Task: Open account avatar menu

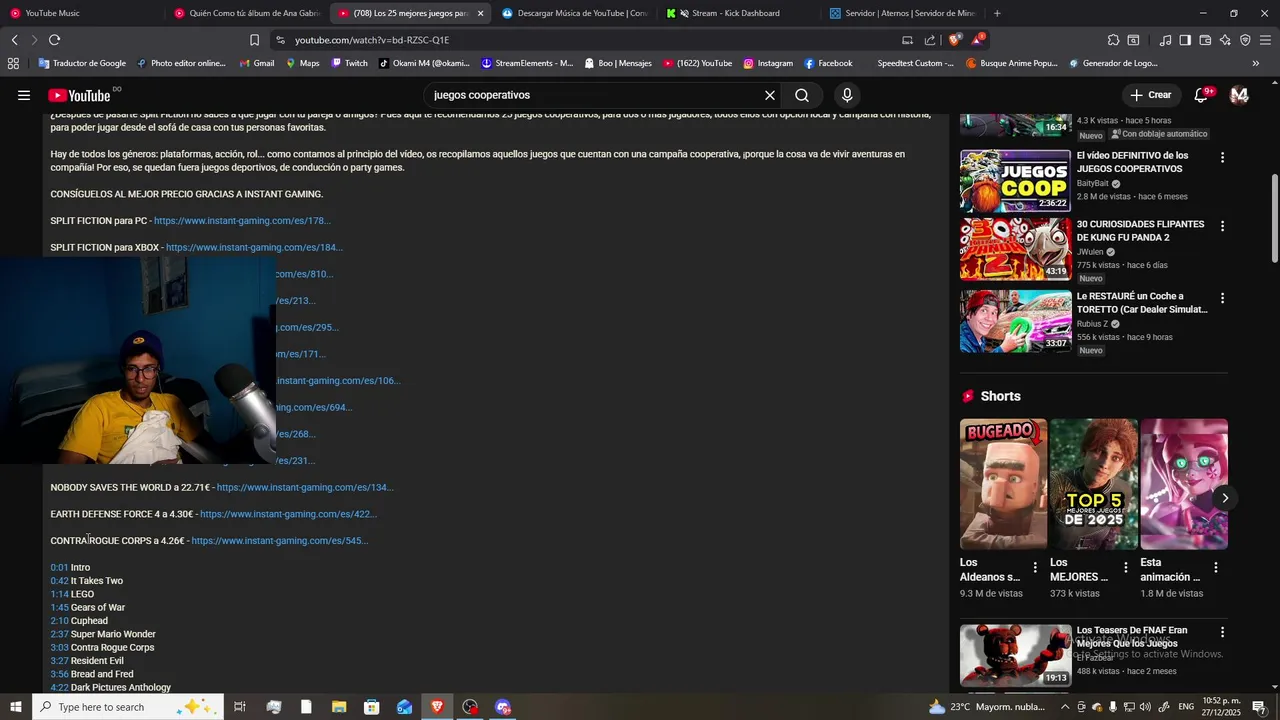Action: pos(1239,95)
